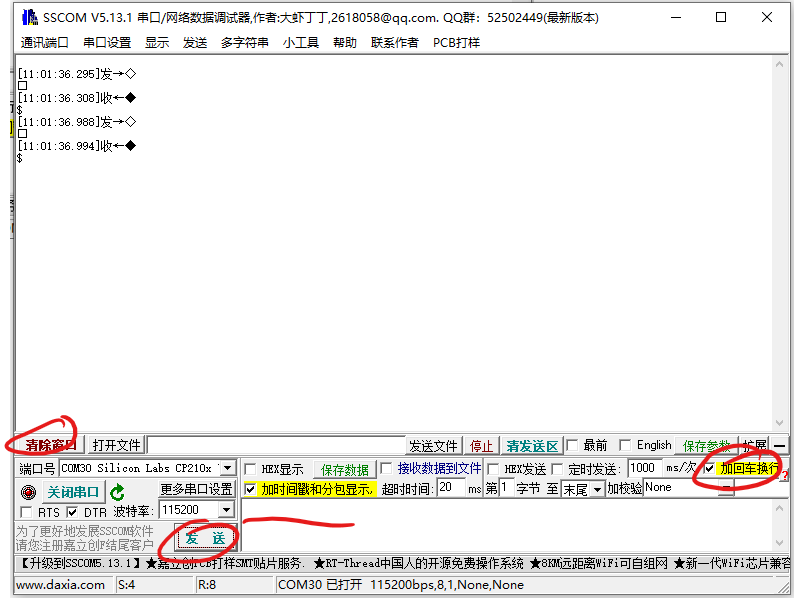Screen dimensions: 794x598
Task: Open the 加校验 None checksum dropdown
Action: coord(727,488)
